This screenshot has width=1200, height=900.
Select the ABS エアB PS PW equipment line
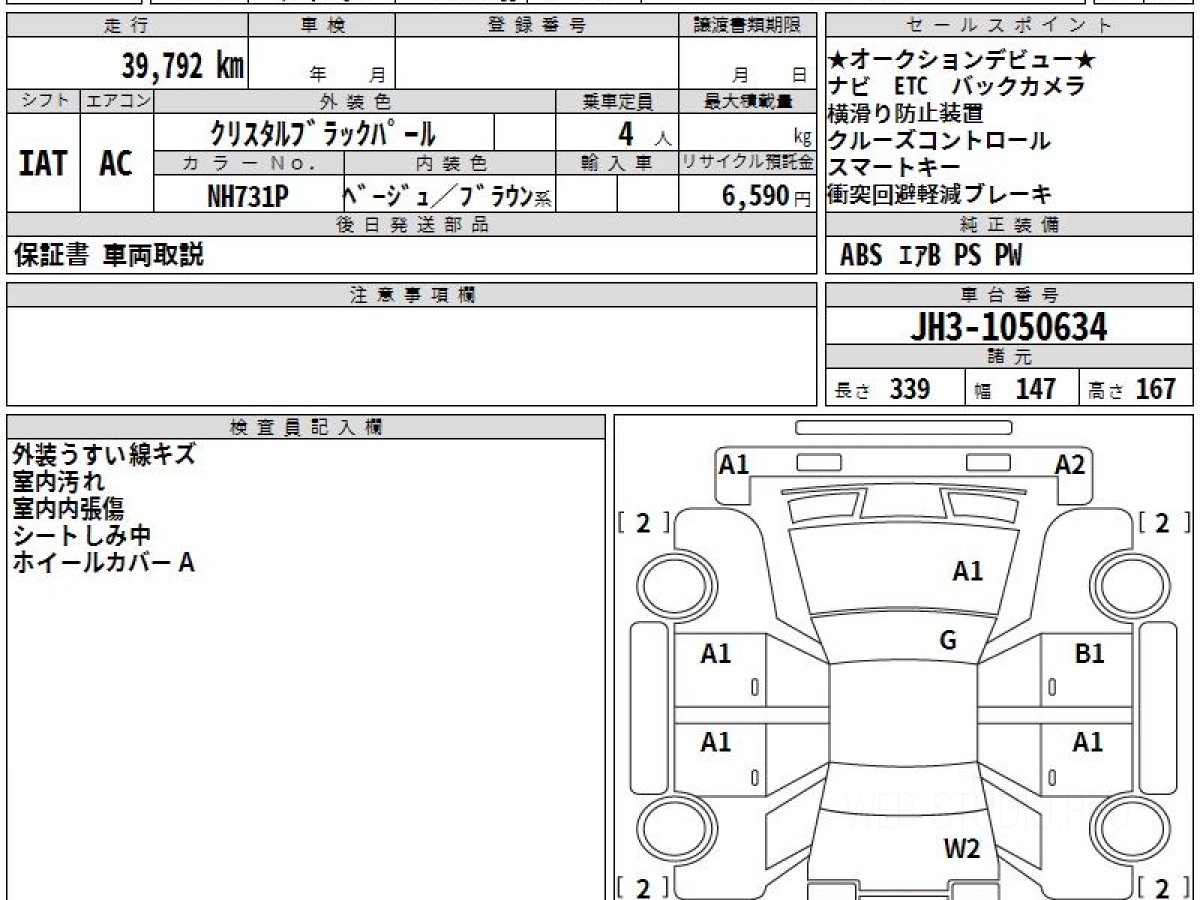point(931,256)
